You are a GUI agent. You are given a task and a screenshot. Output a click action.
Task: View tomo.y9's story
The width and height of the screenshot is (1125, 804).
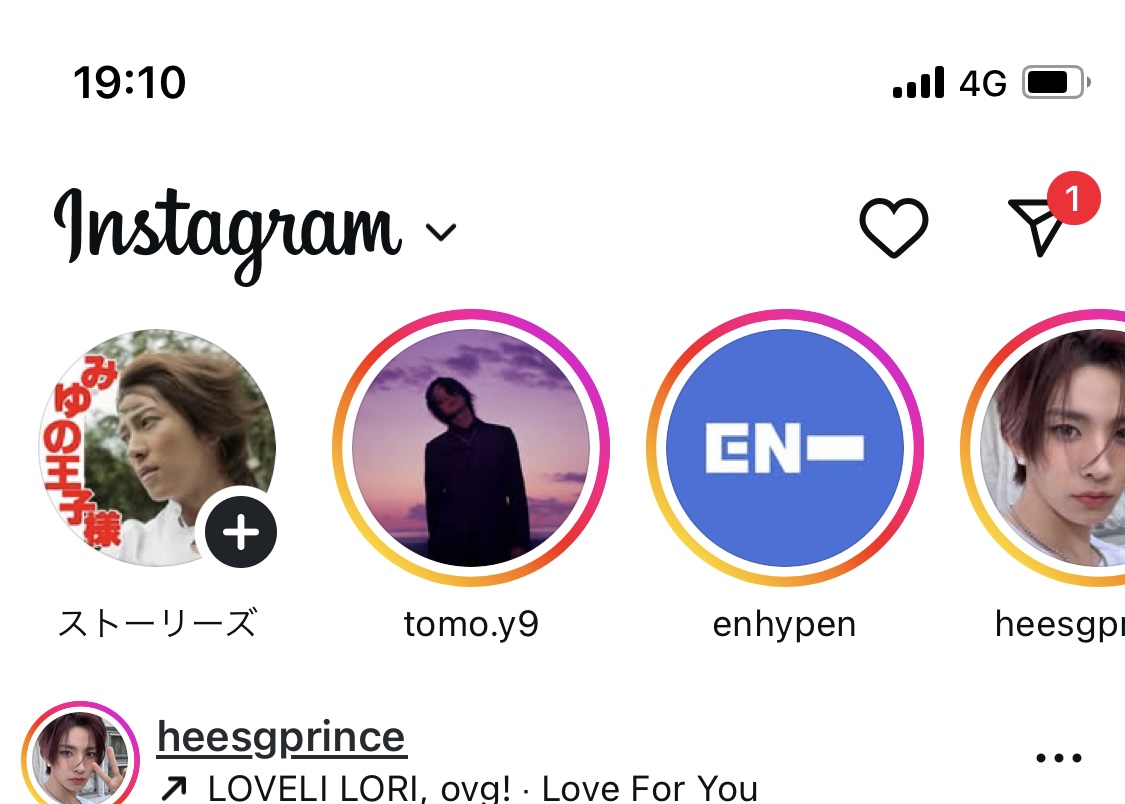(470, 447)
